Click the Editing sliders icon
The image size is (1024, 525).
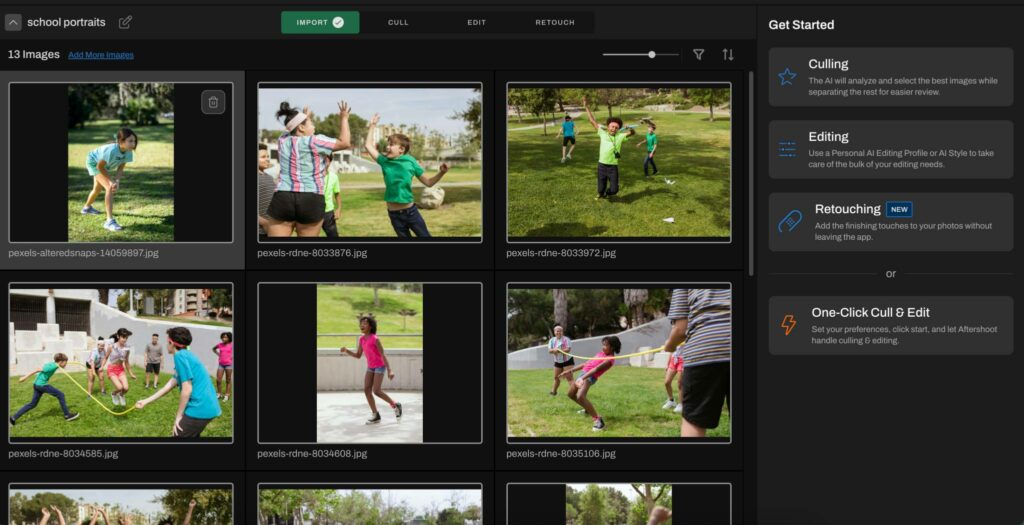(x=788, y=150)
